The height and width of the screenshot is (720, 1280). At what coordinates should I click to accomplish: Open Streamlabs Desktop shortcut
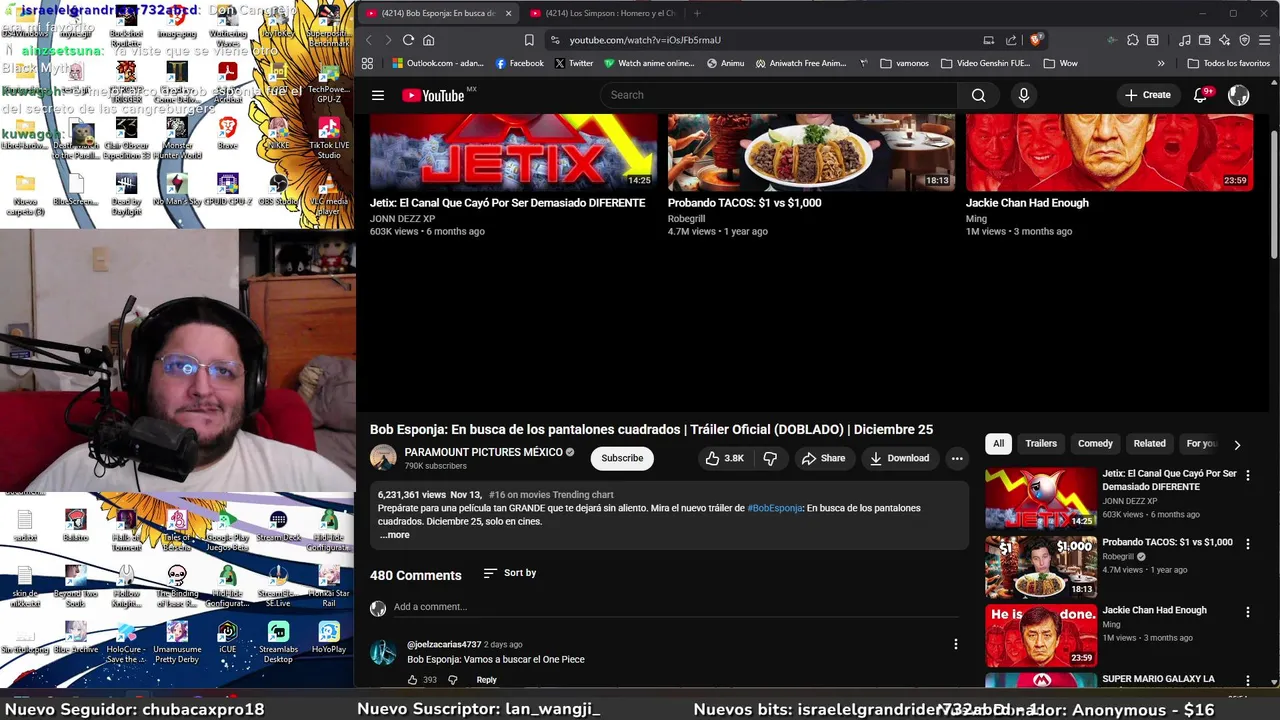tap(278, 642)
